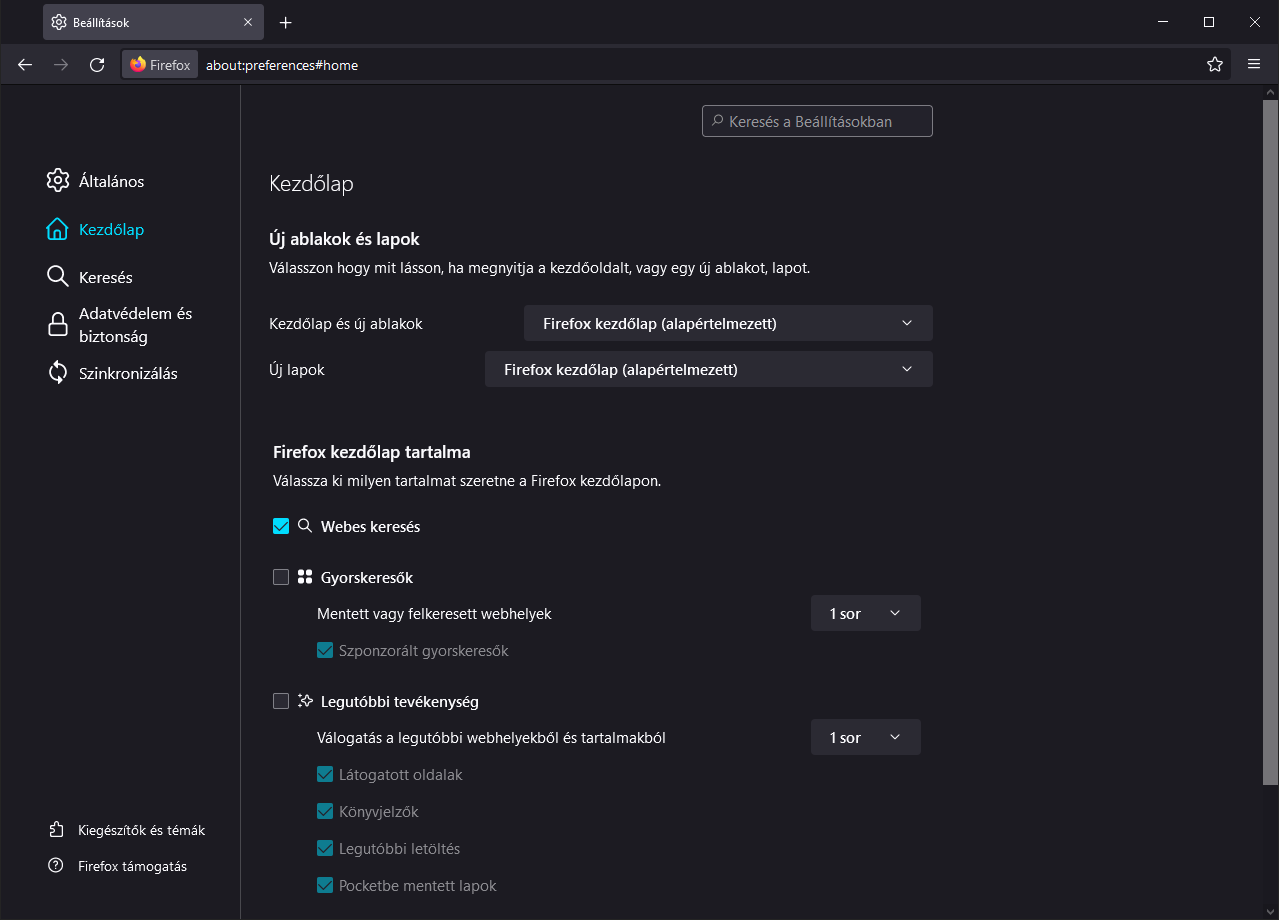Image resolution: width=1279 pixels, height=920 pixels.
Task: Click the Webes keresés label
Action: coord(370,527)
